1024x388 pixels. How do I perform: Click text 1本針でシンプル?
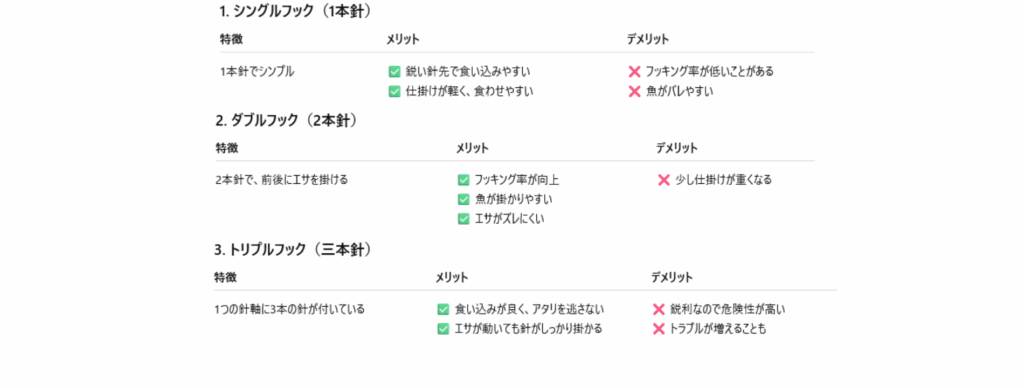[x=257, y=72]
